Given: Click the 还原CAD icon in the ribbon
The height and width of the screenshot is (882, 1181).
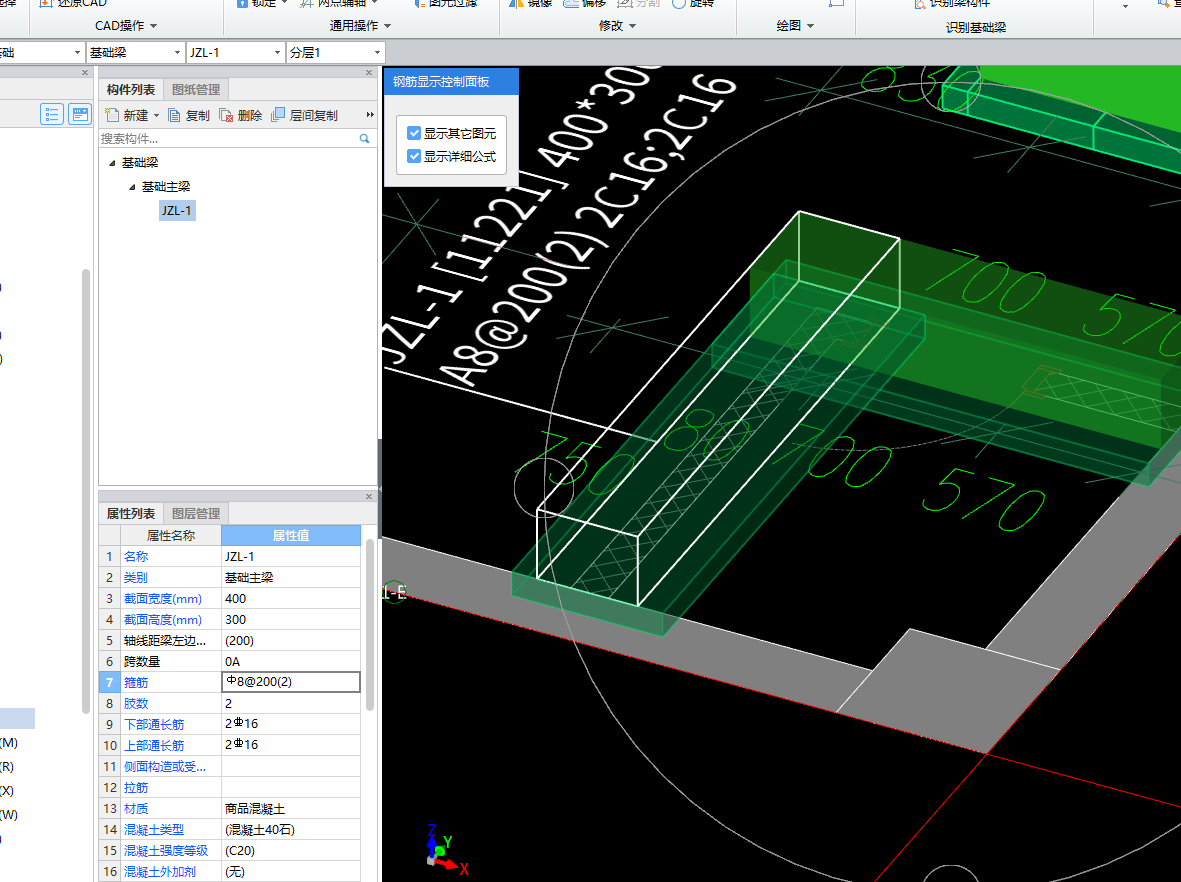Looking at the screenshot, I should point(46,3).
